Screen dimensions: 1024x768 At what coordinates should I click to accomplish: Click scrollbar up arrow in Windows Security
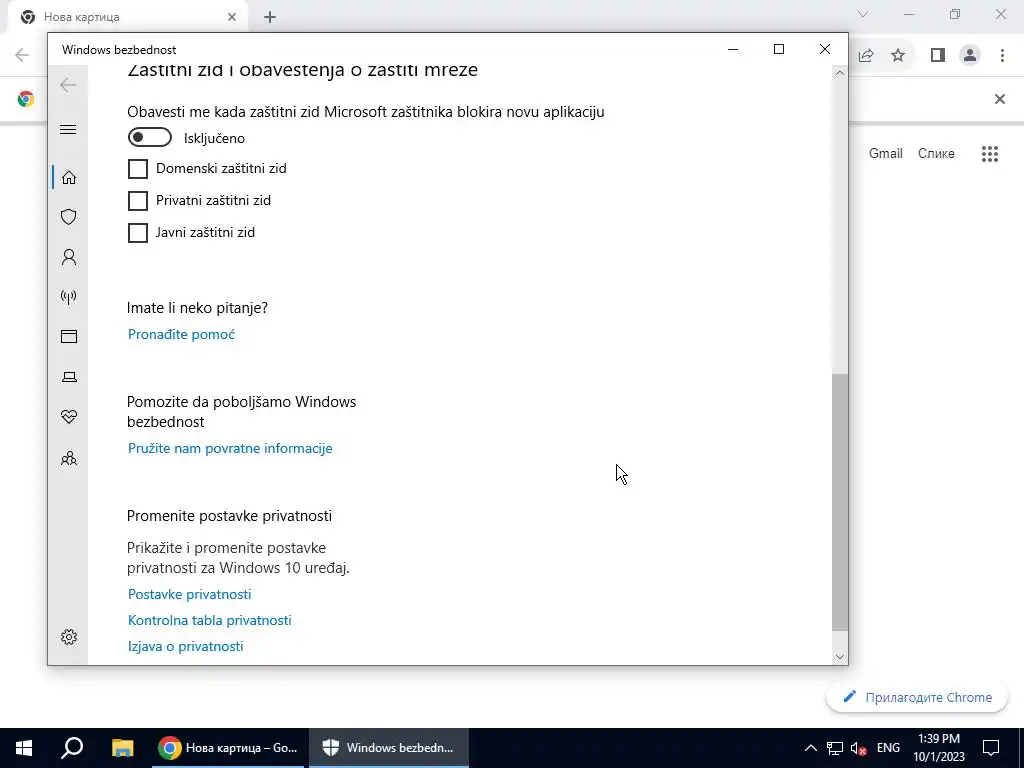[840, 74]
